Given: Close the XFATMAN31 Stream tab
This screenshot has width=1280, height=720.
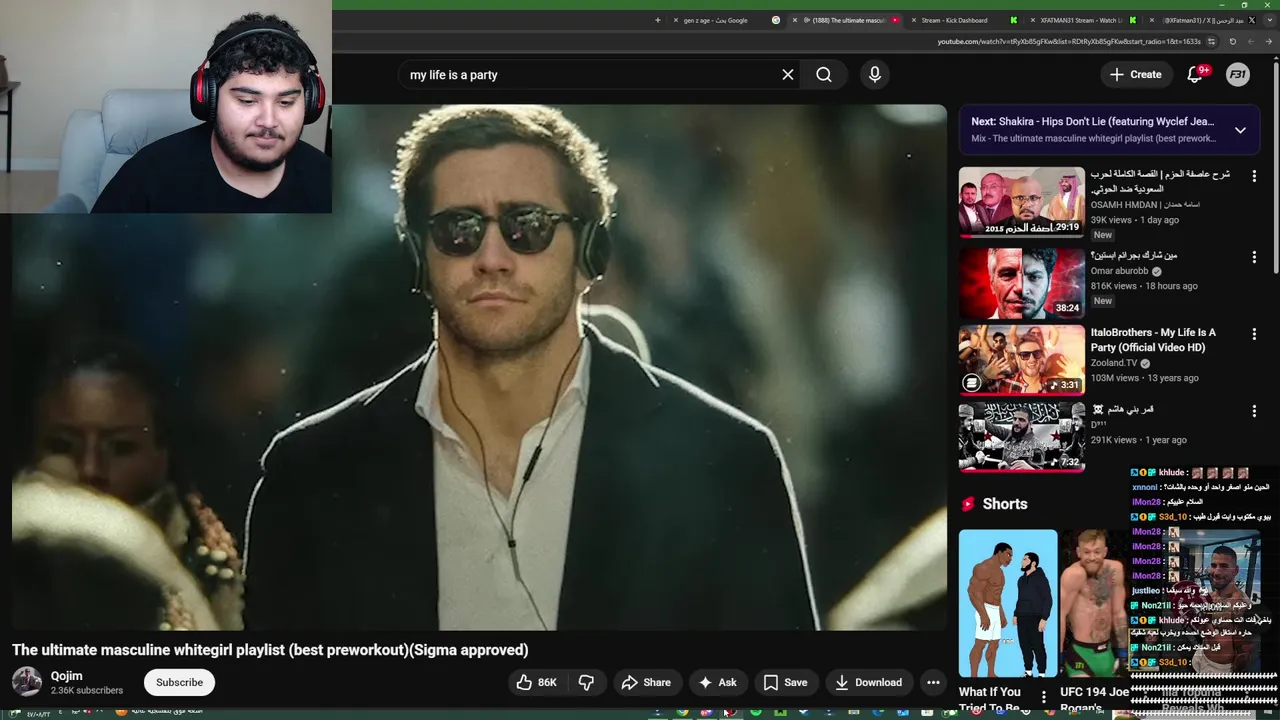Looking at the screenshot, I should (1031, 20).
